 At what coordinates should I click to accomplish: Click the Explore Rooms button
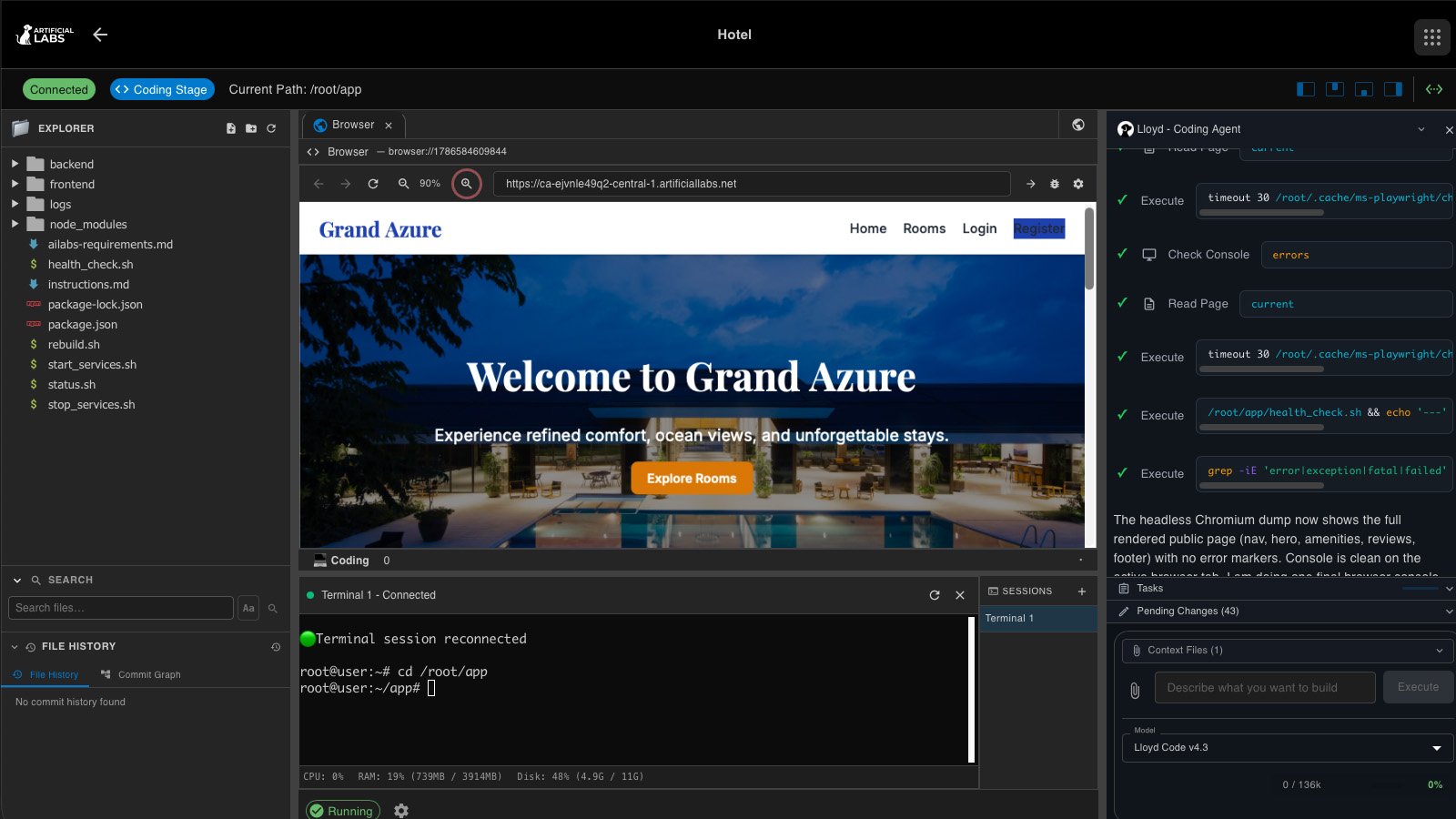(x=692, y=479)
